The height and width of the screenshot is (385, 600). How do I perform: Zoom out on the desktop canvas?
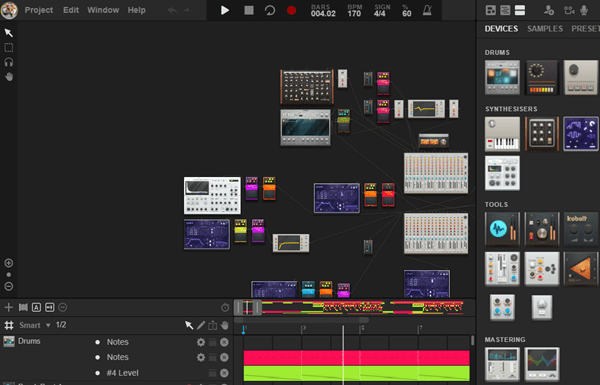click(8, 286)
